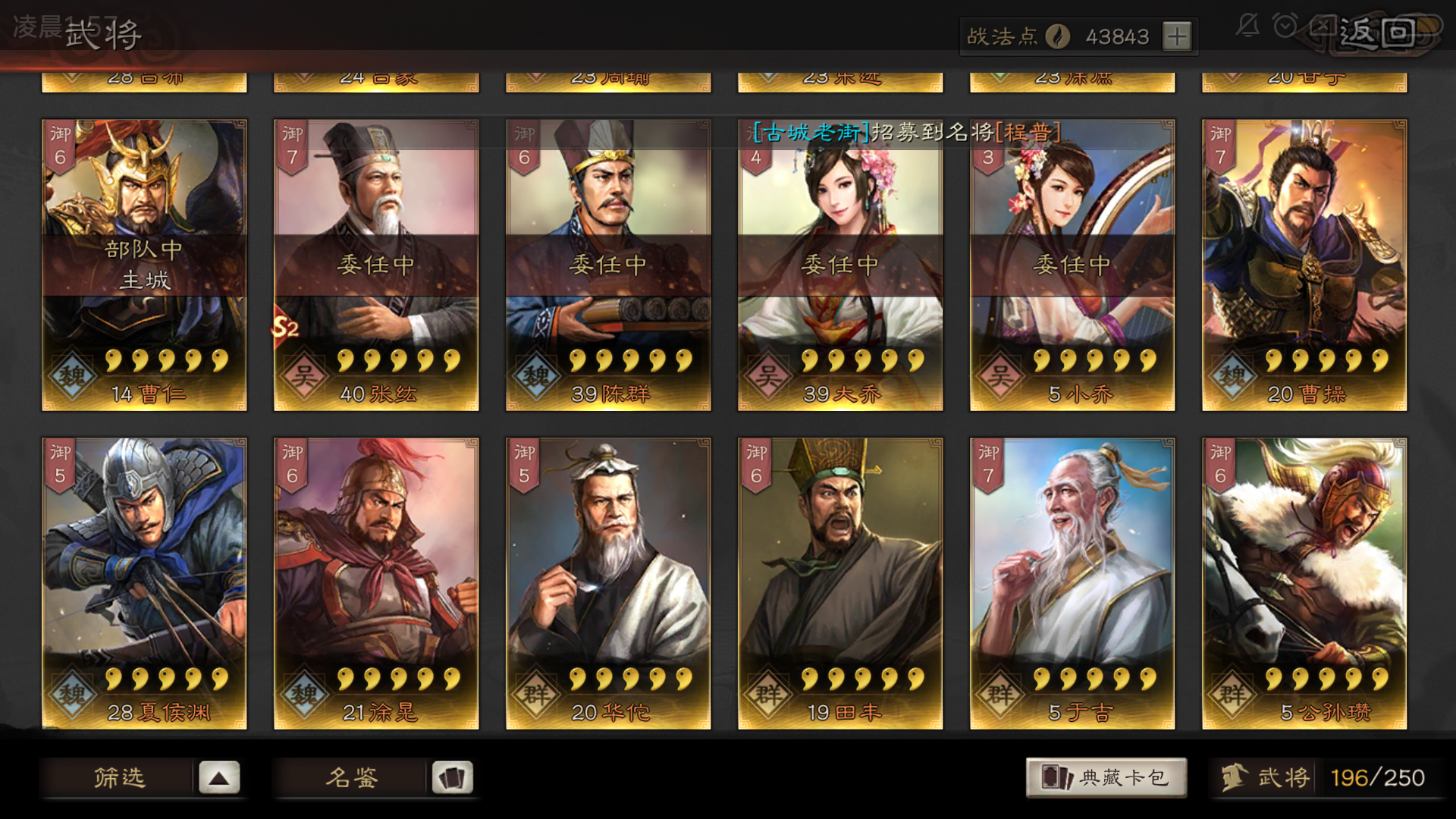Screen dimensions: 1456x819
Task: Click the S2 season badge on 张纮 card
Action: click(285, 328)
